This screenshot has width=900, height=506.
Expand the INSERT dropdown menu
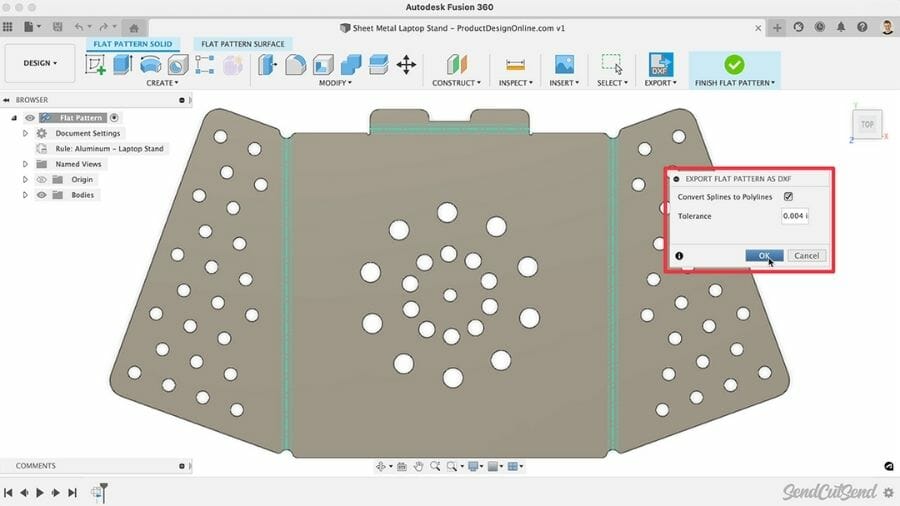[564, 83]
